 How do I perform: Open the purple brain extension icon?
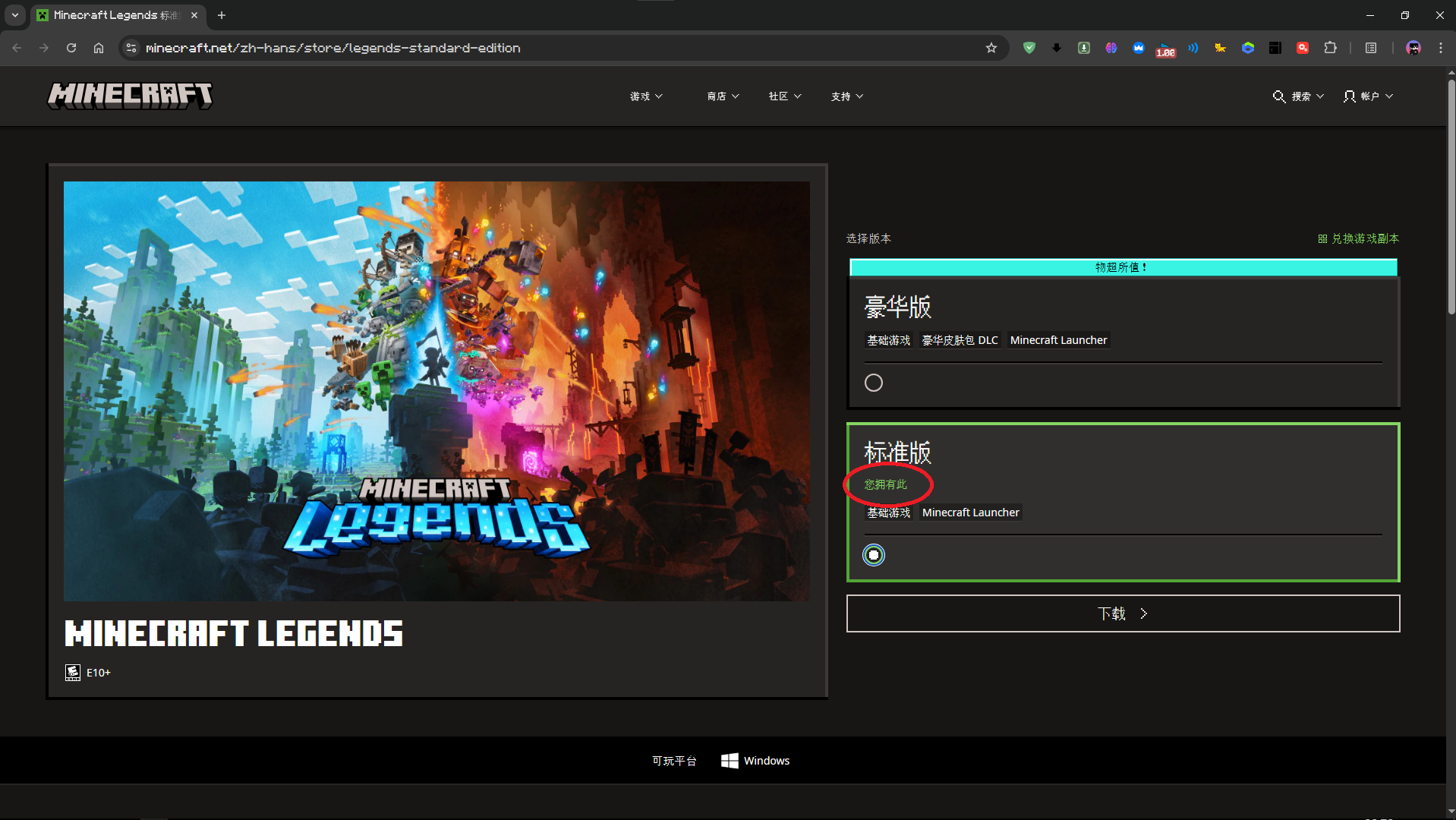1111,48
